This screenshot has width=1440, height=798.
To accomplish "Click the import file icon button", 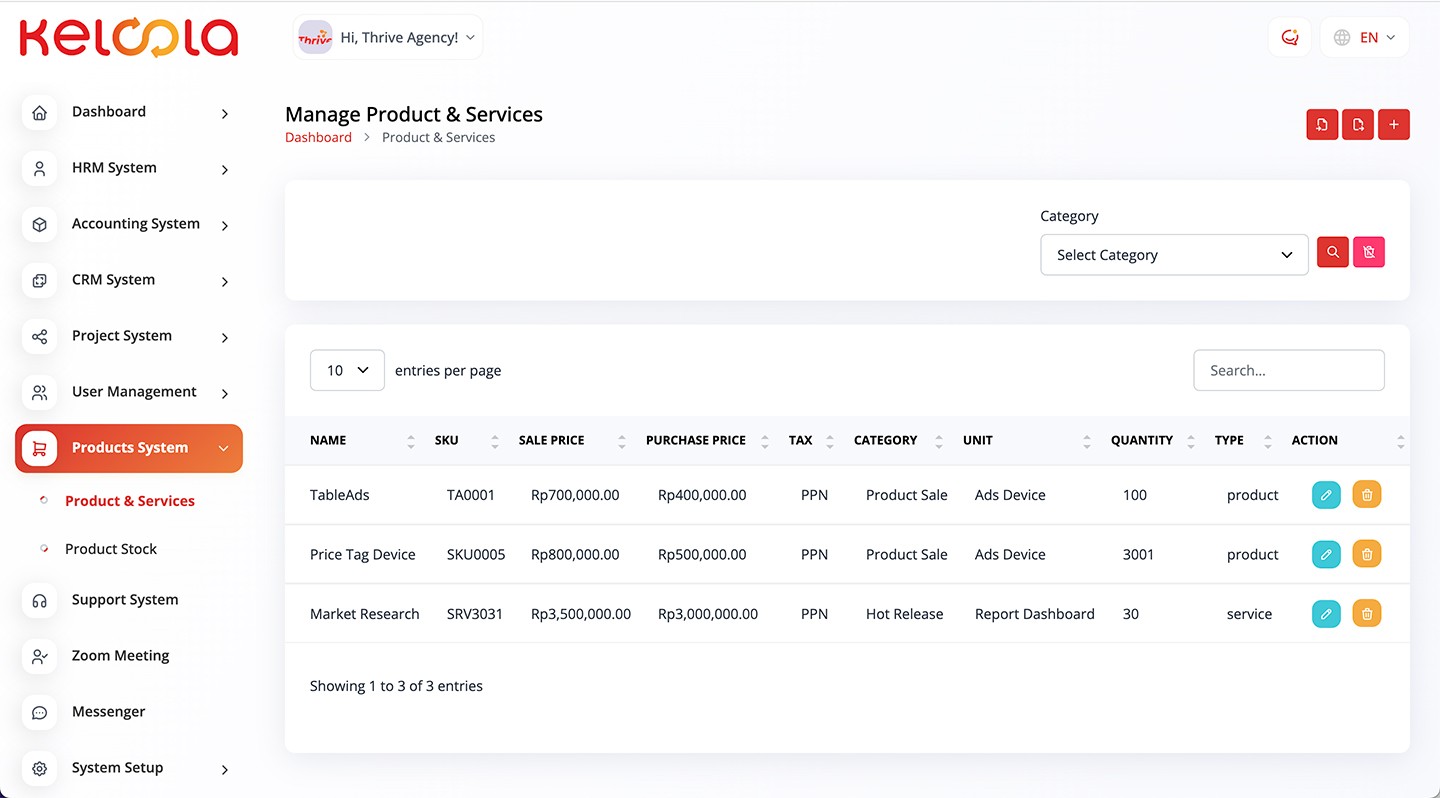I will (x=1322, y=125).
